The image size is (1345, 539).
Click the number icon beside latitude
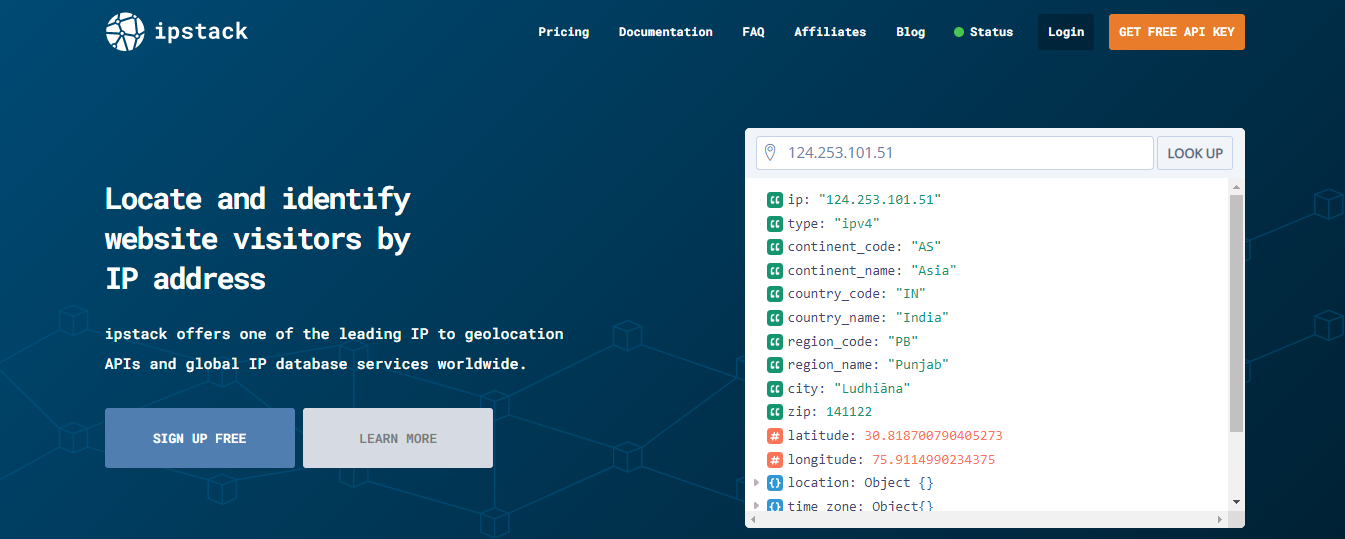click(x=775, y=436)
